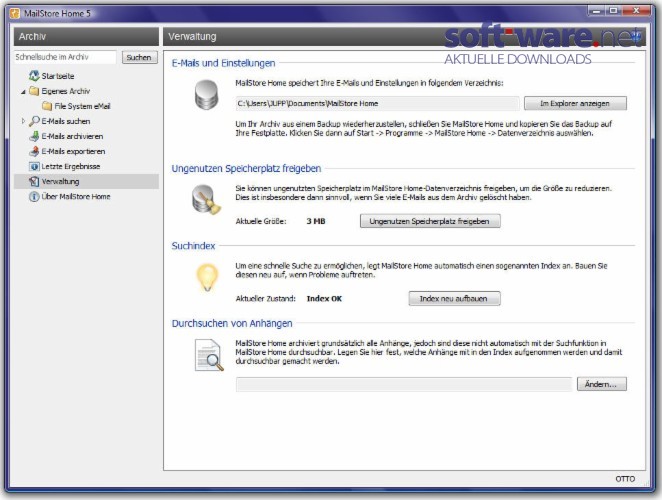Click the Durchsuchen von Anhängen heading
Viewport: 662px width, 500px height.
click(x=232, y=323)
